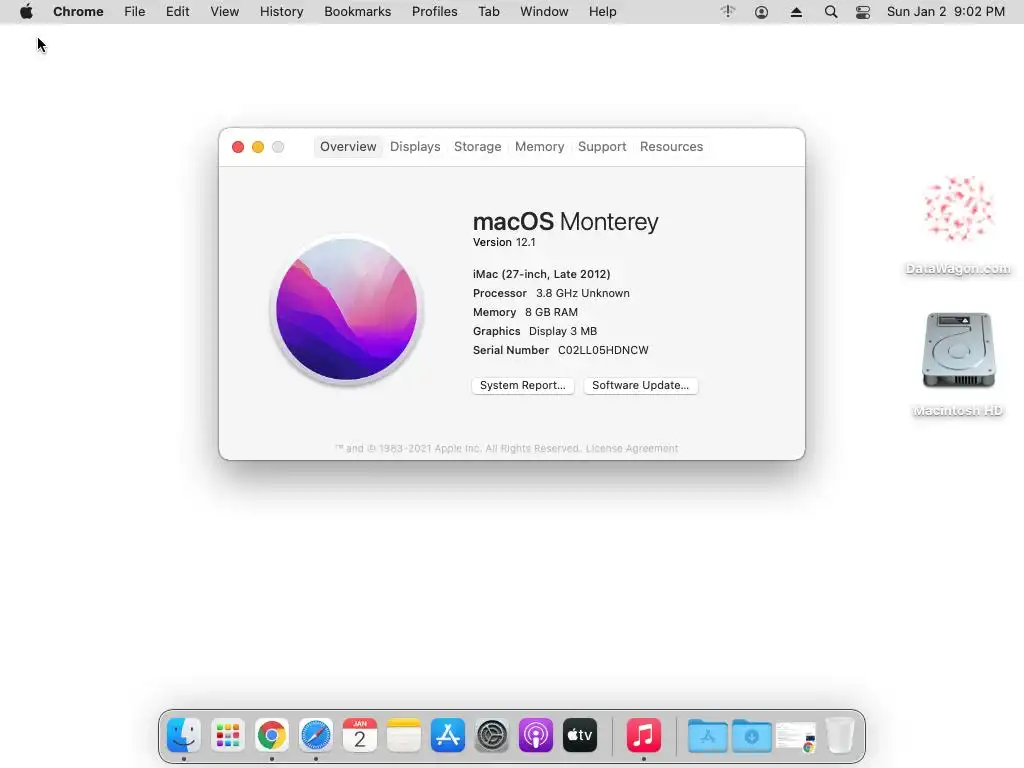Close the About This Mac window
The width and height of the screenshot is (1024, 768).
click(238, 147)
